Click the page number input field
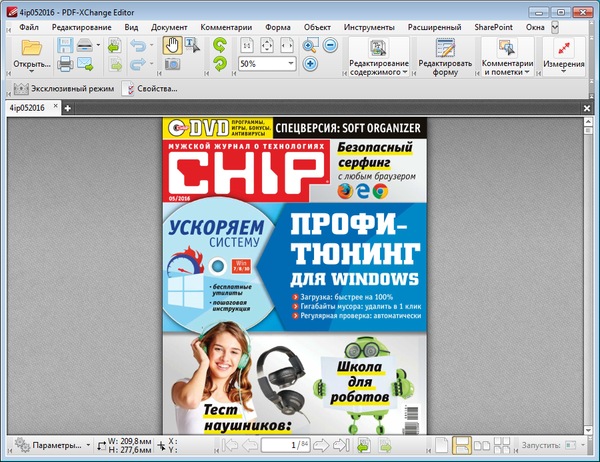600x462 pixels. (282, 444)
